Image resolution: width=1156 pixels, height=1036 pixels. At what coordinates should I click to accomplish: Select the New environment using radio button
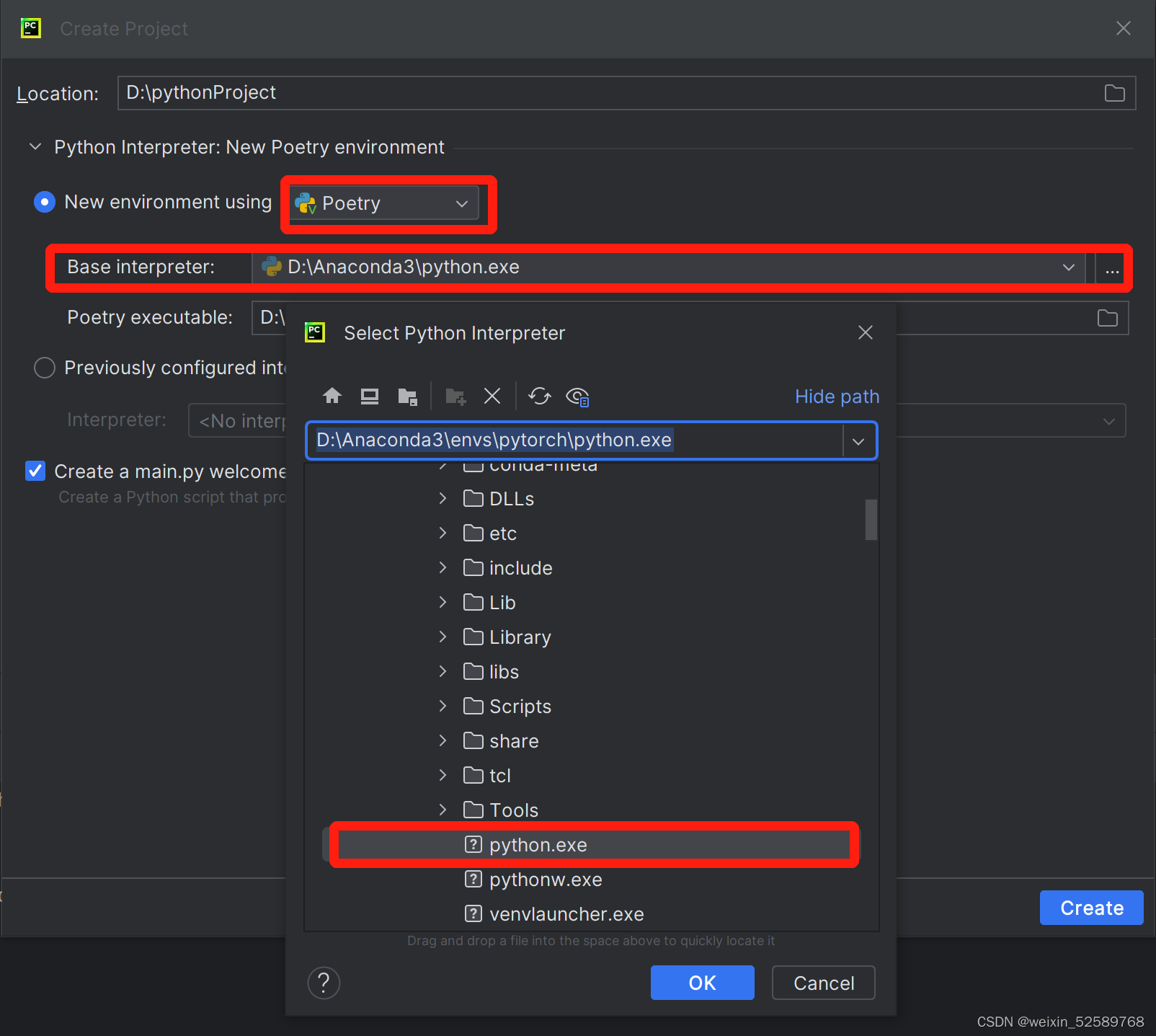[45, 202]
